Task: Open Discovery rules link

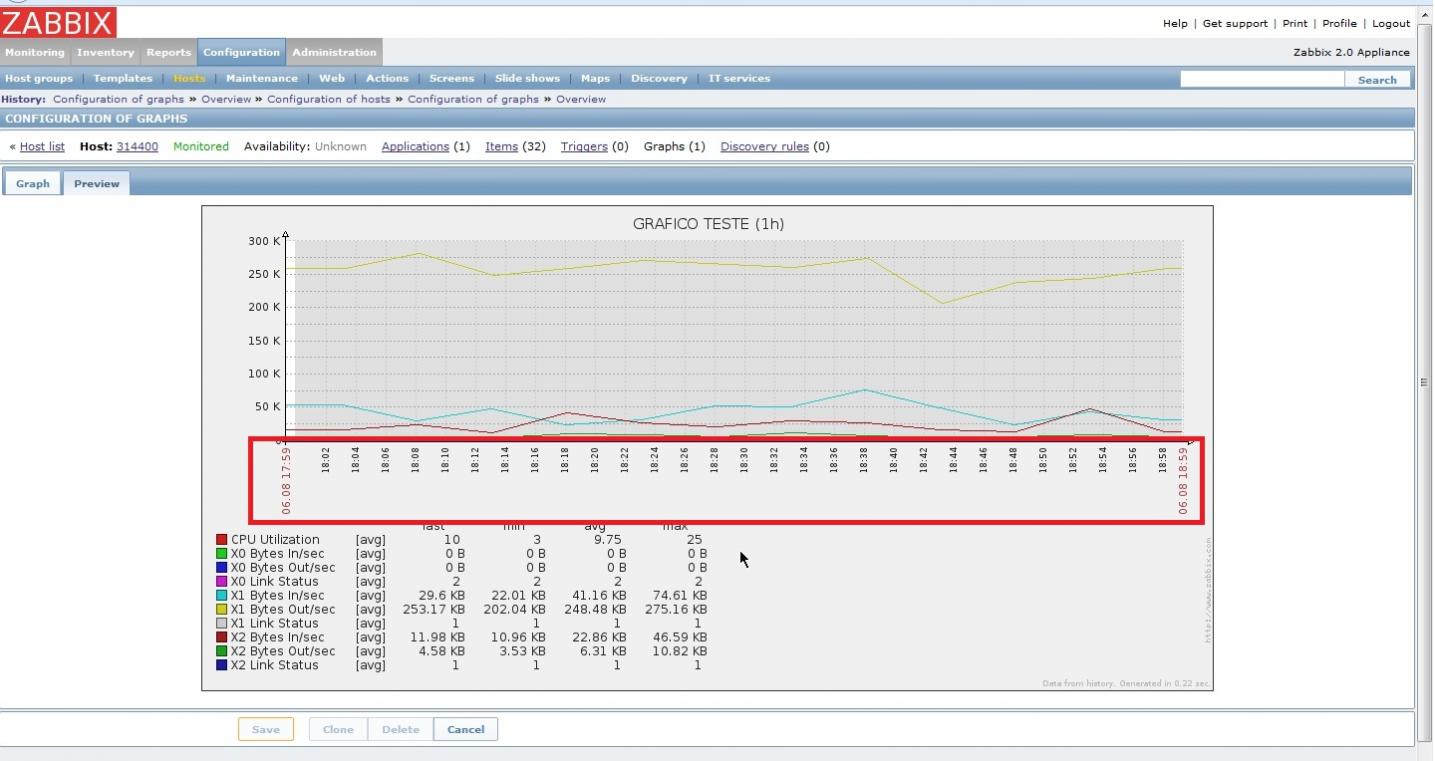Action: (x=764, y=147)
